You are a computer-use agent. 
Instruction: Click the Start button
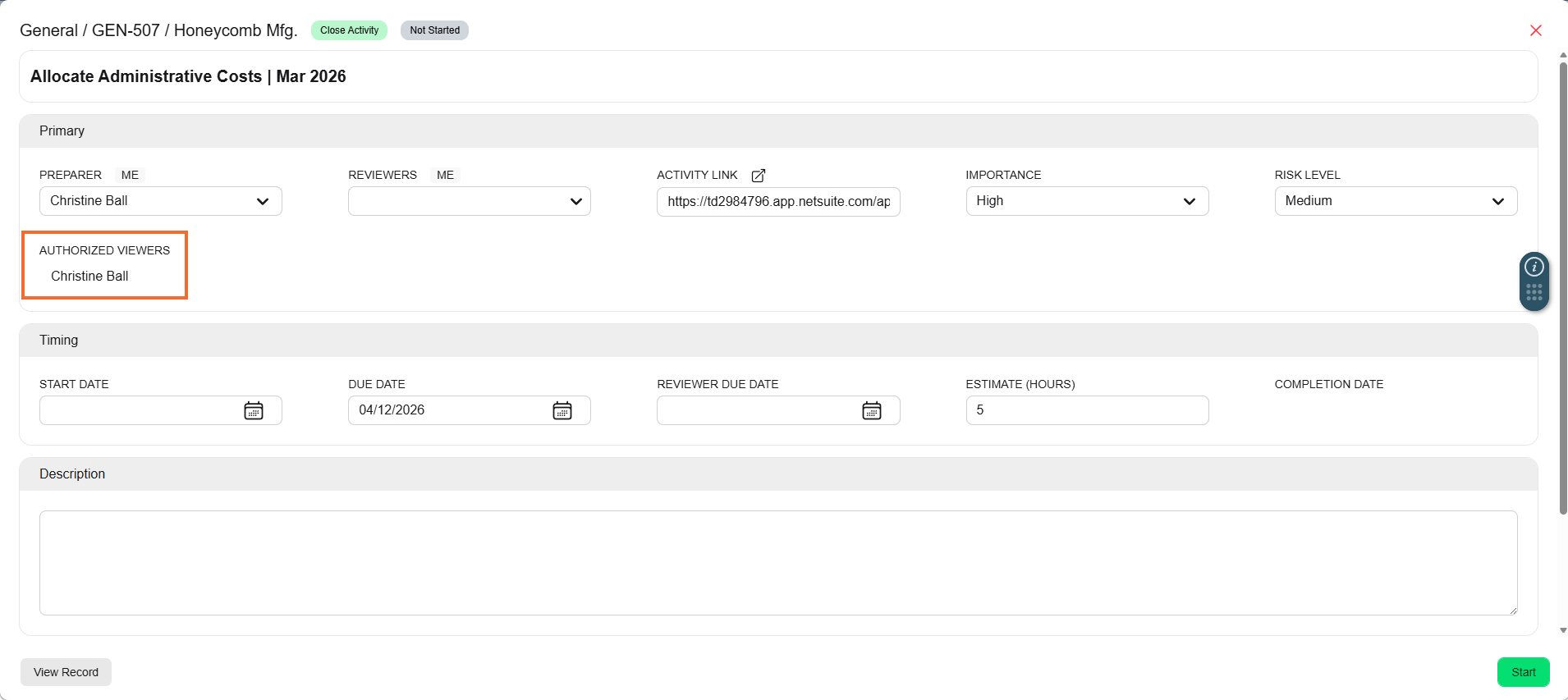(x=1523, y=672)
